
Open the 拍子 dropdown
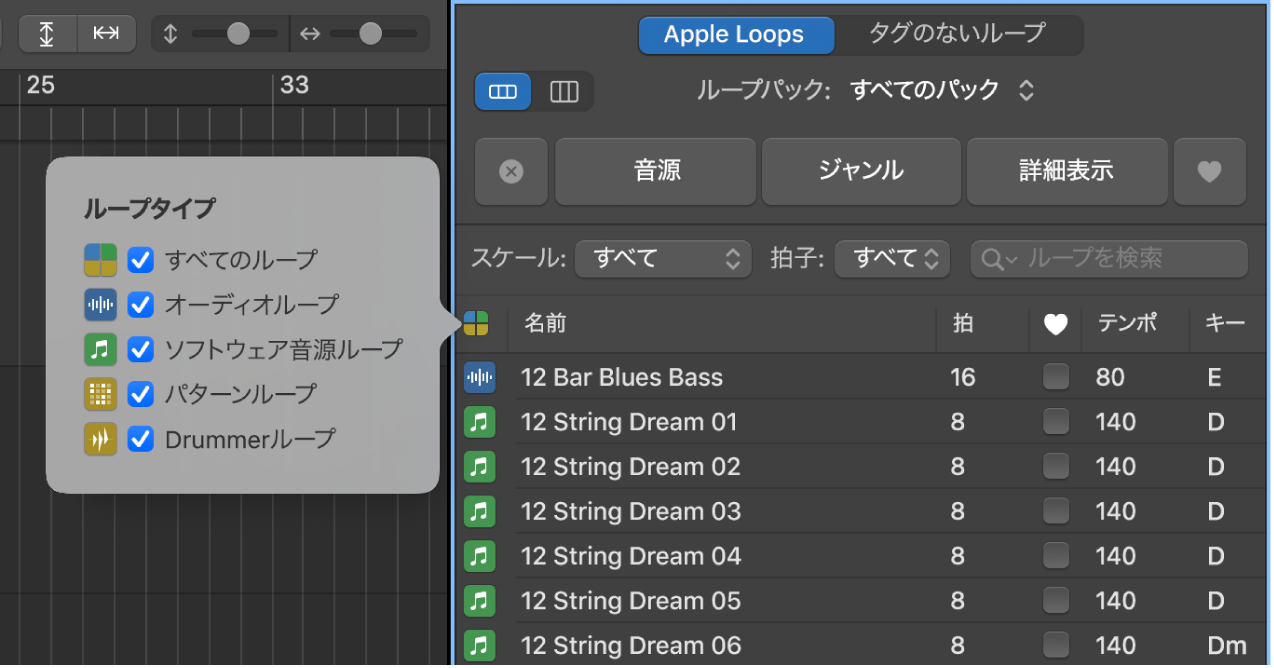click(892, 259)
